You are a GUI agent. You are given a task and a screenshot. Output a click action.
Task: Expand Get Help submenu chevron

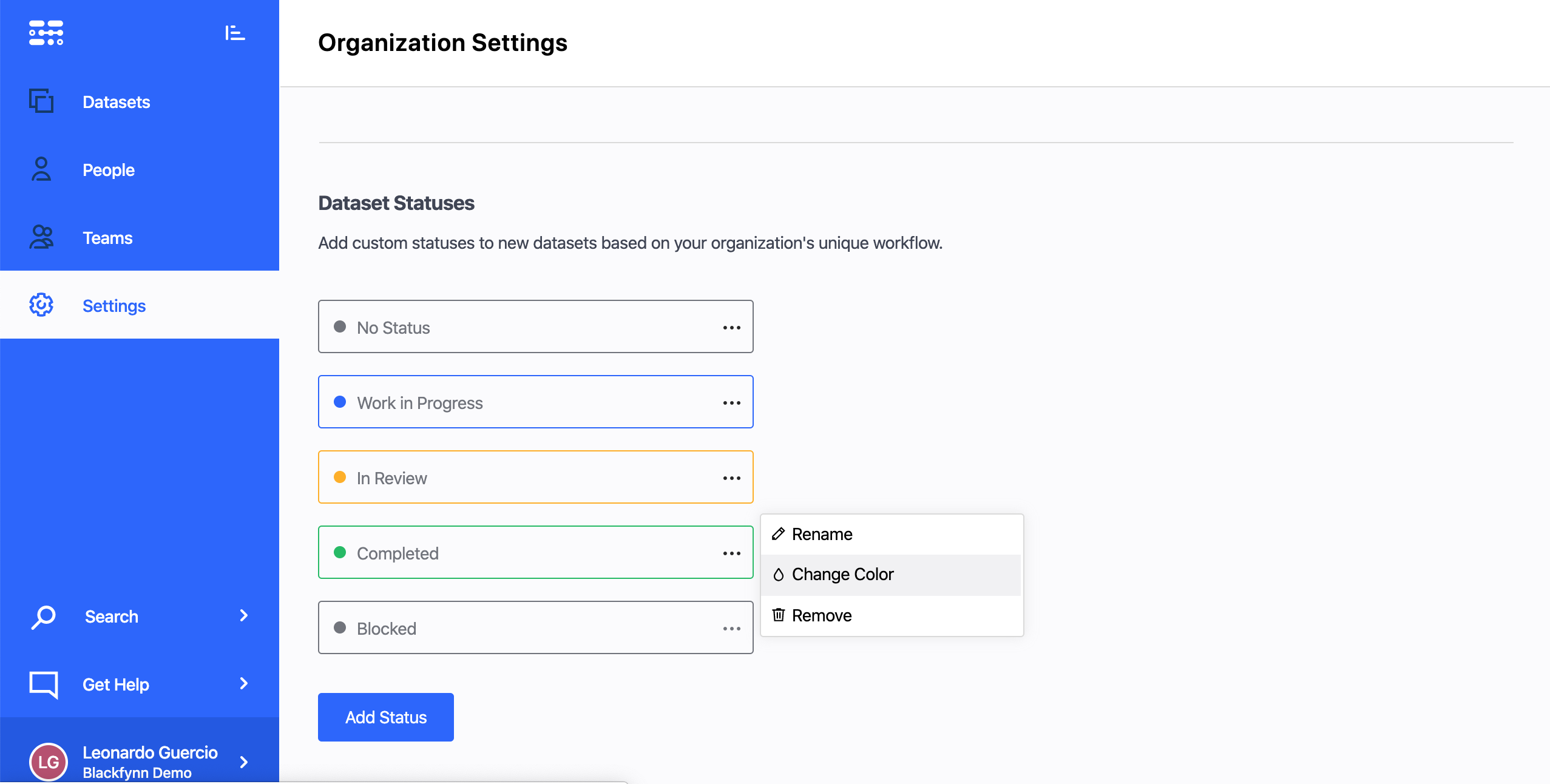click(244, 684)
